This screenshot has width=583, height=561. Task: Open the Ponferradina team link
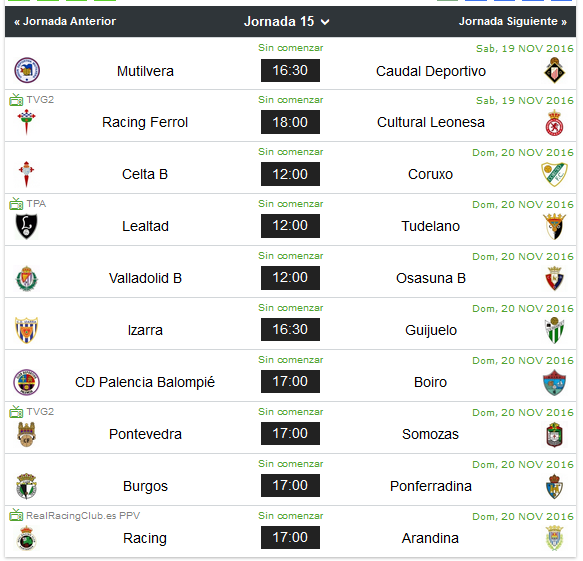pyautogui.click(x=431, y=486)
